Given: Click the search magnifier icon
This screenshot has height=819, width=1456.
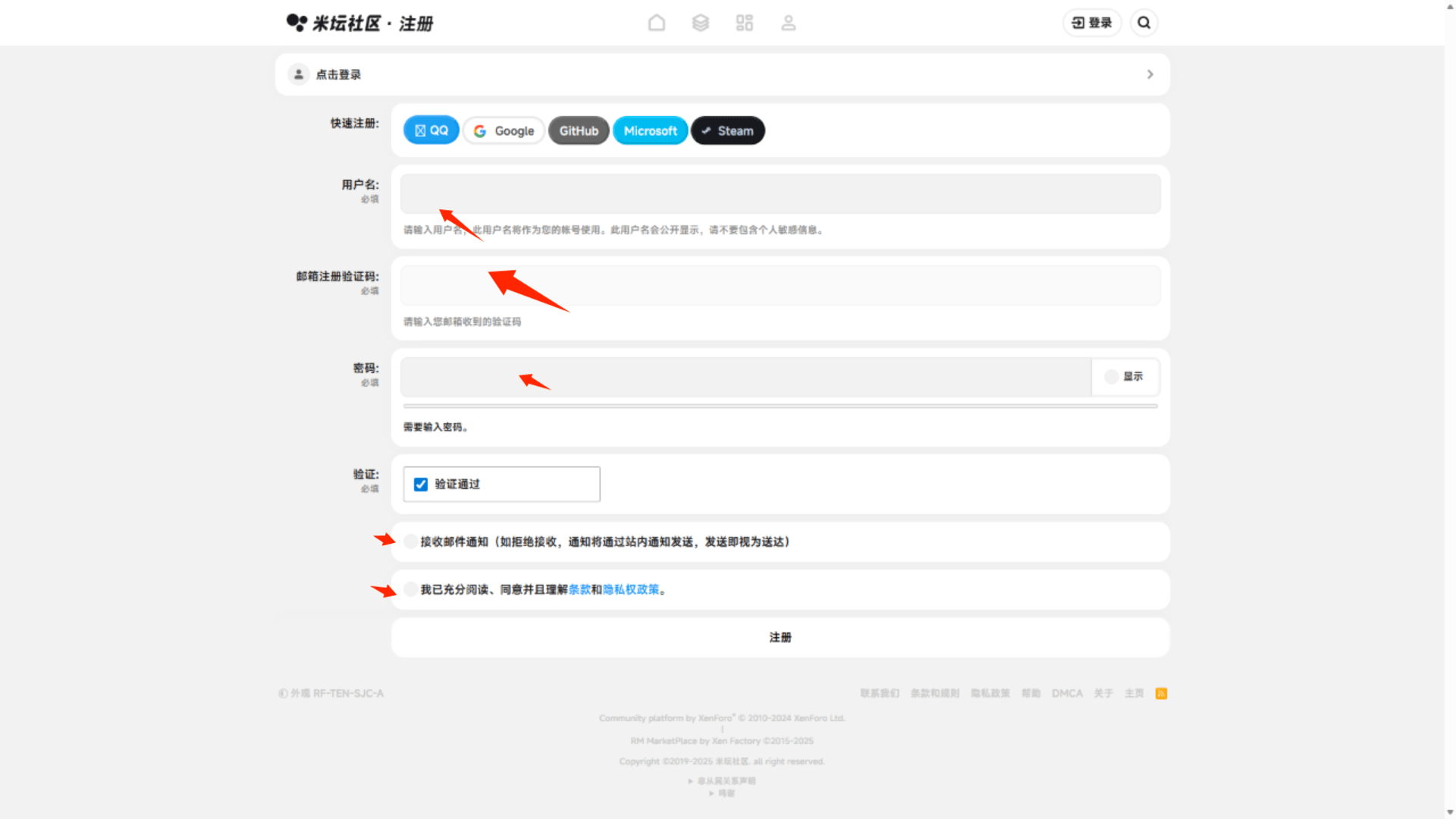Looking at the screenshot, I should point(1144,23).
